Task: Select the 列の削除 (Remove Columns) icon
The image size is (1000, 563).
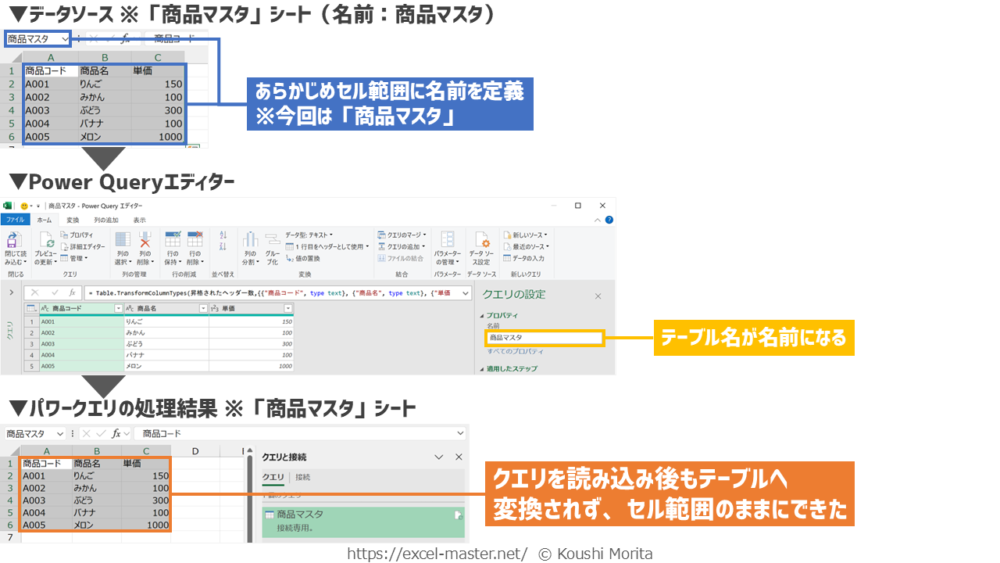Action: [x=145, y=242]
